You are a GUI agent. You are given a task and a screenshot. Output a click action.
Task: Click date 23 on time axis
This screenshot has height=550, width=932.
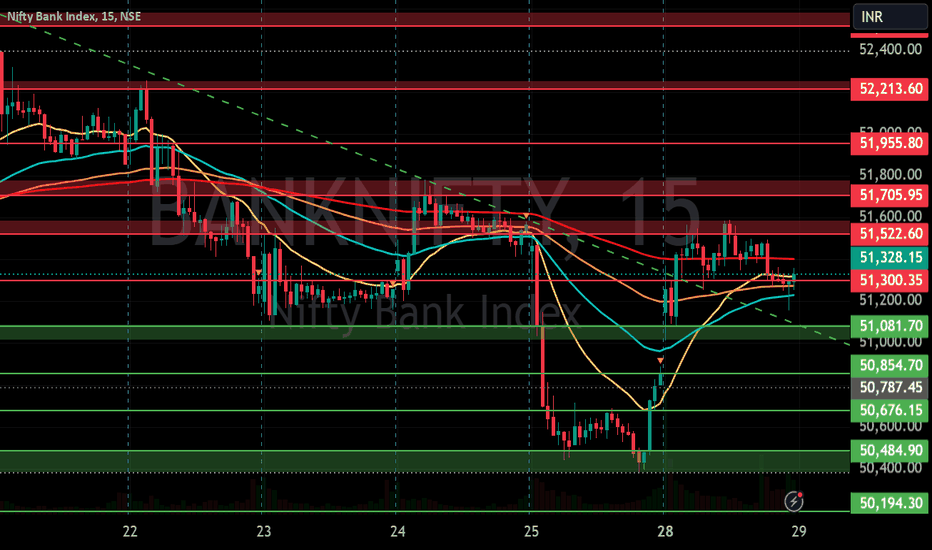(x=263, y=531)
